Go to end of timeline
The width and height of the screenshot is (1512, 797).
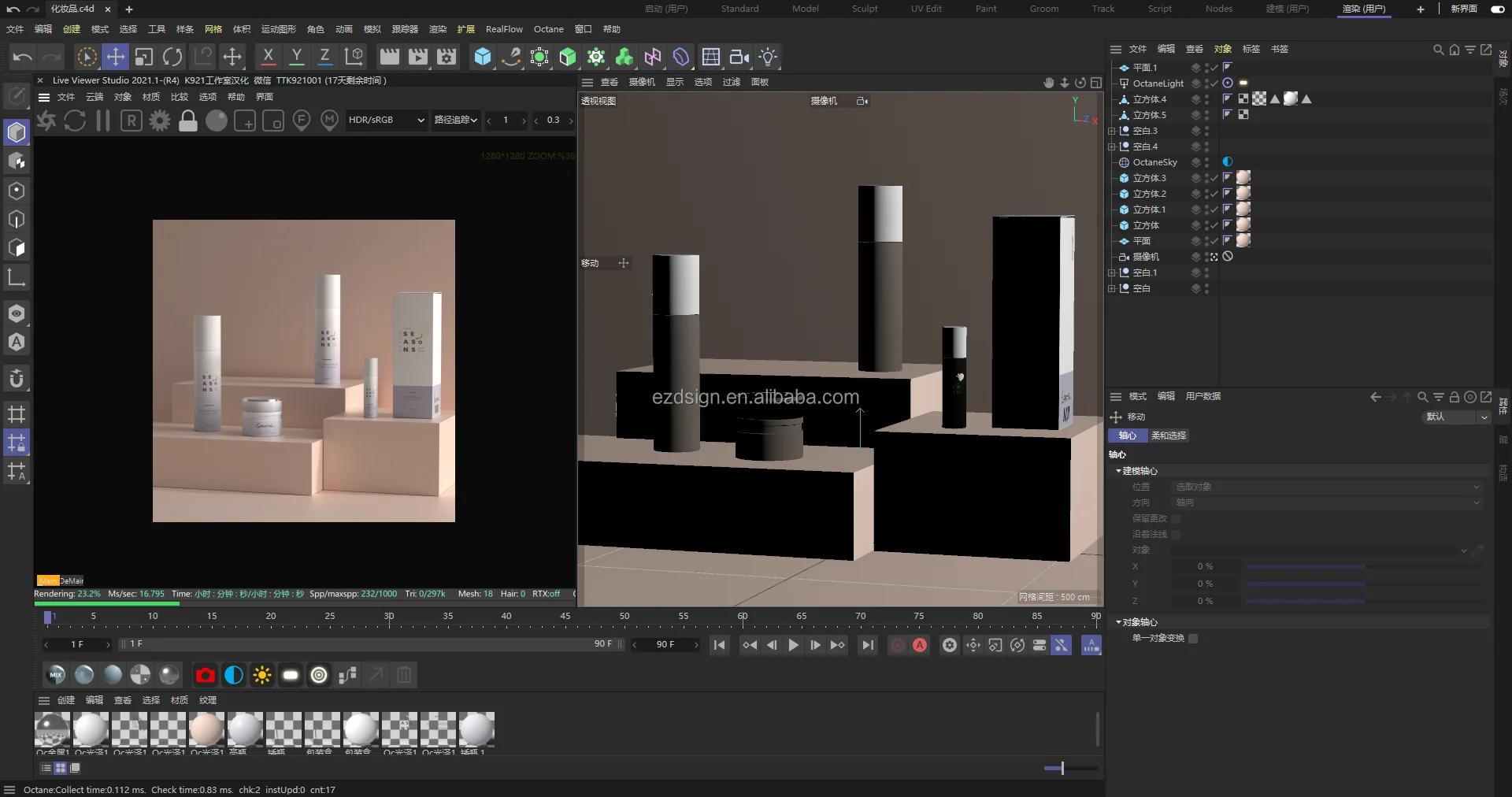tap(867, 645)
